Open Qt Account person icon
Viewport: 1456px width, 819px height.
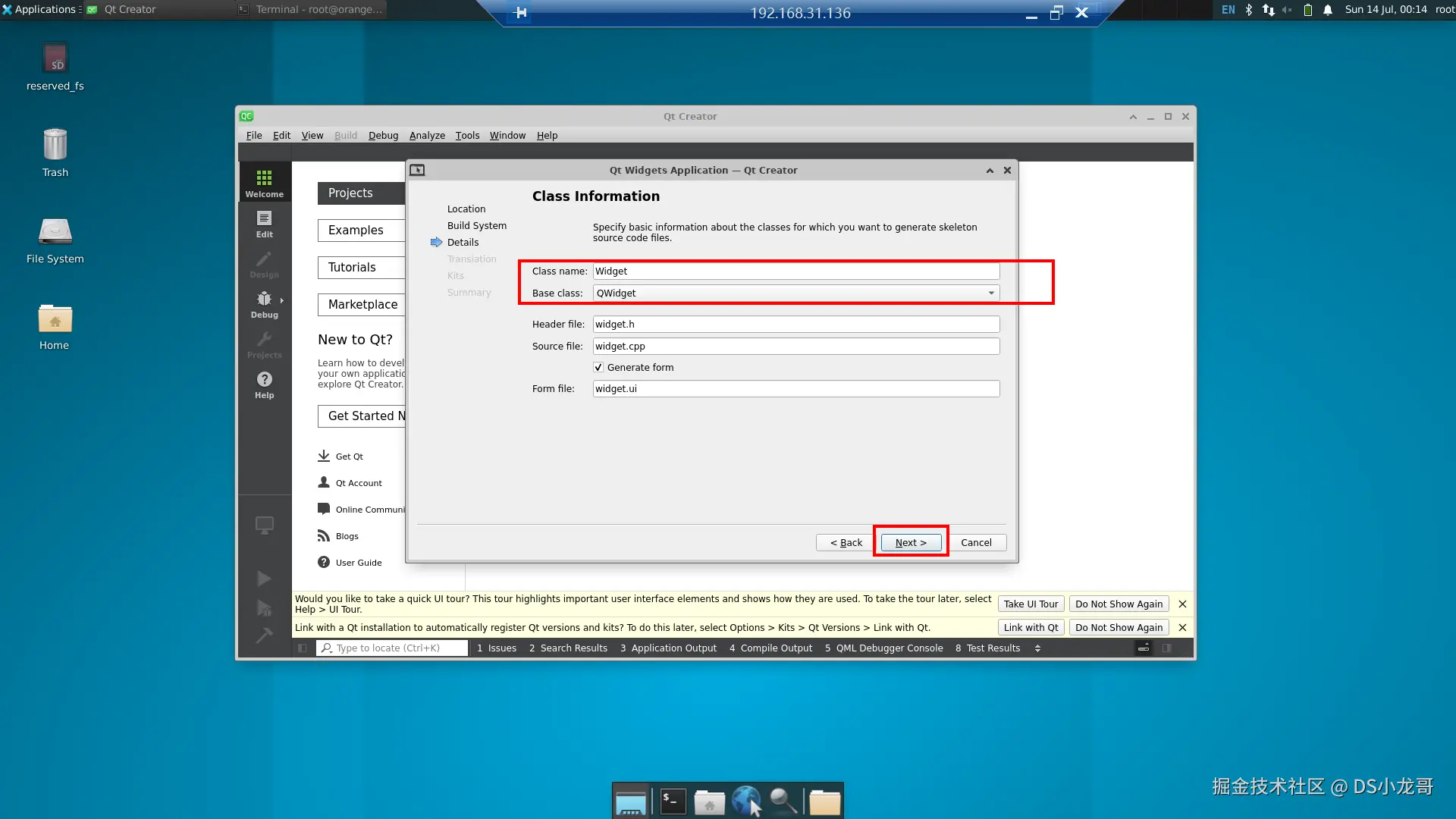[324, 482]
